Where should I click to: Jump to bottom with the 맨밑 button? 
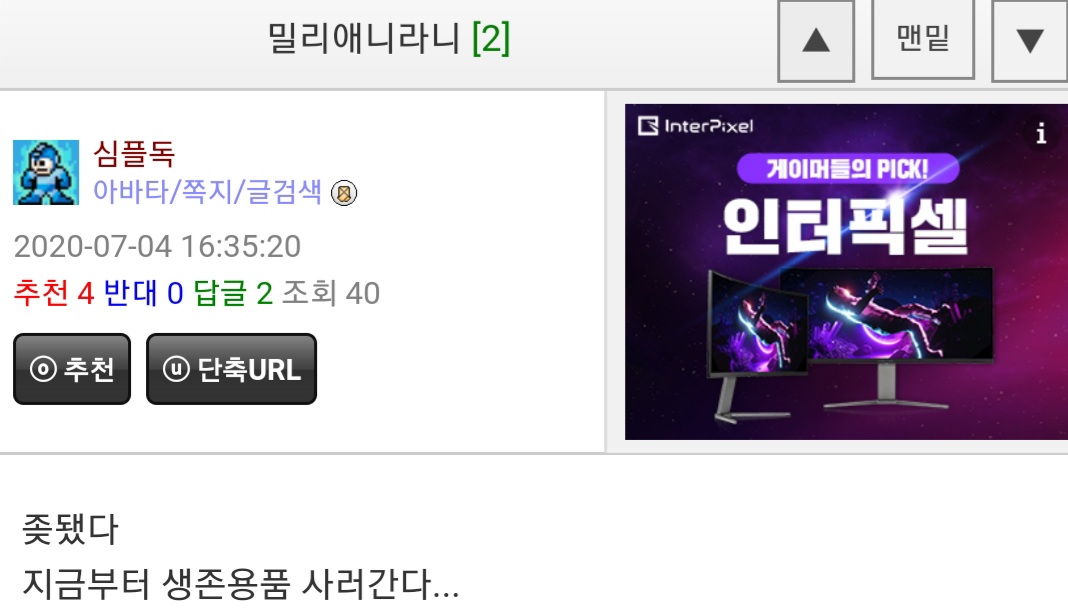click(x=923, y=39)
